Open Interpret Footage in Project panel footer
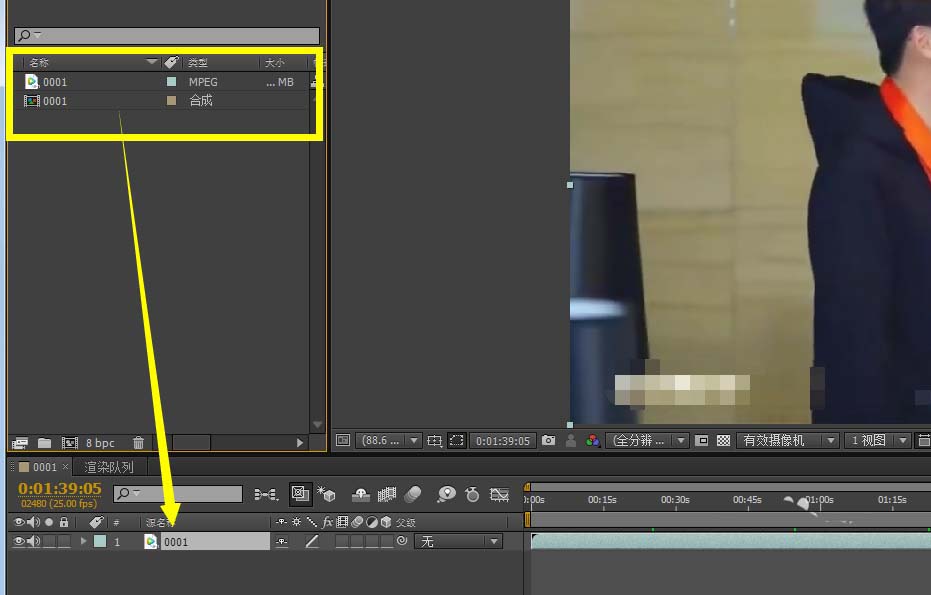 (20, 443)
